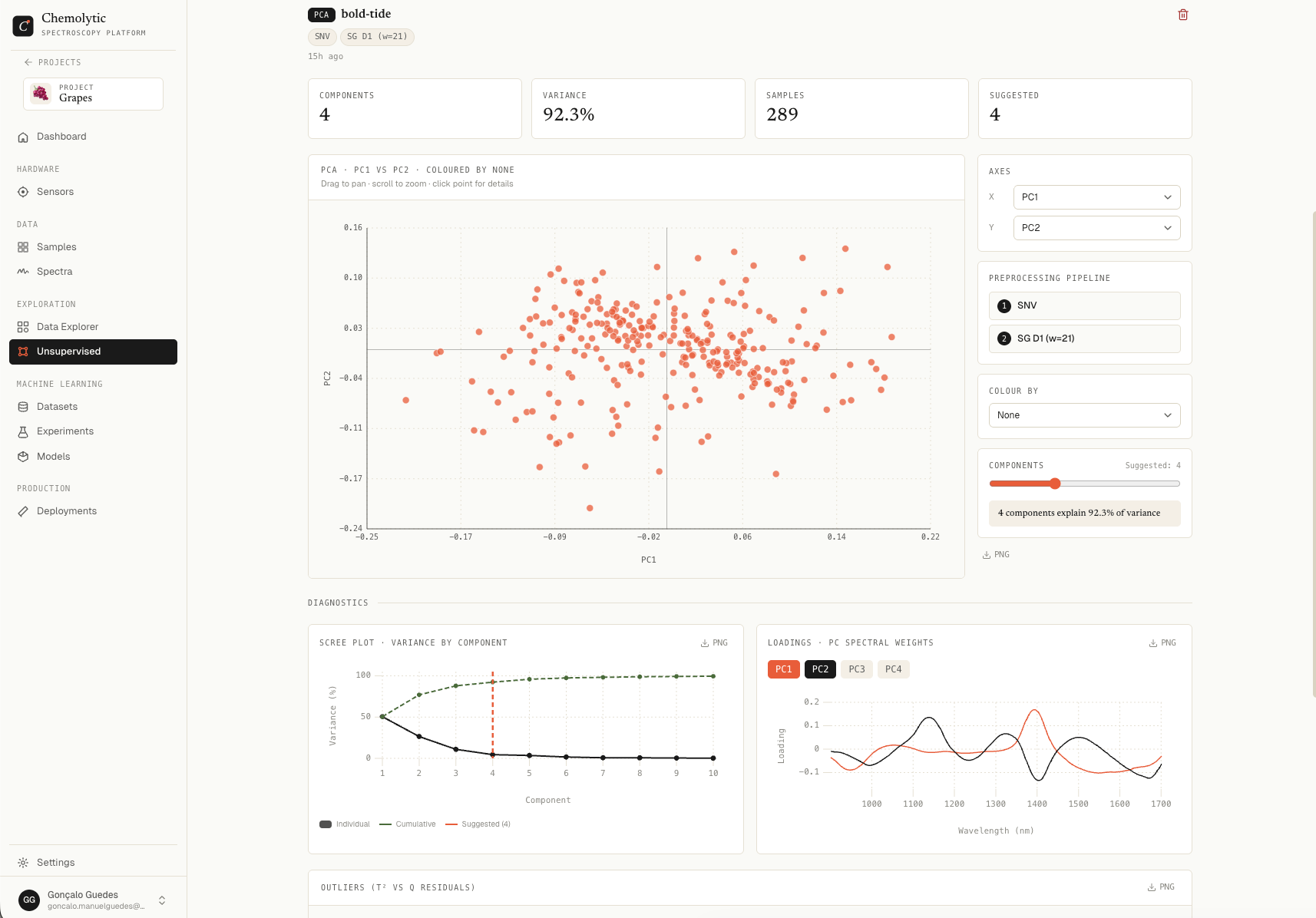Click the bold-tide analysis title
1316x918 pixels.
point(366,14)
